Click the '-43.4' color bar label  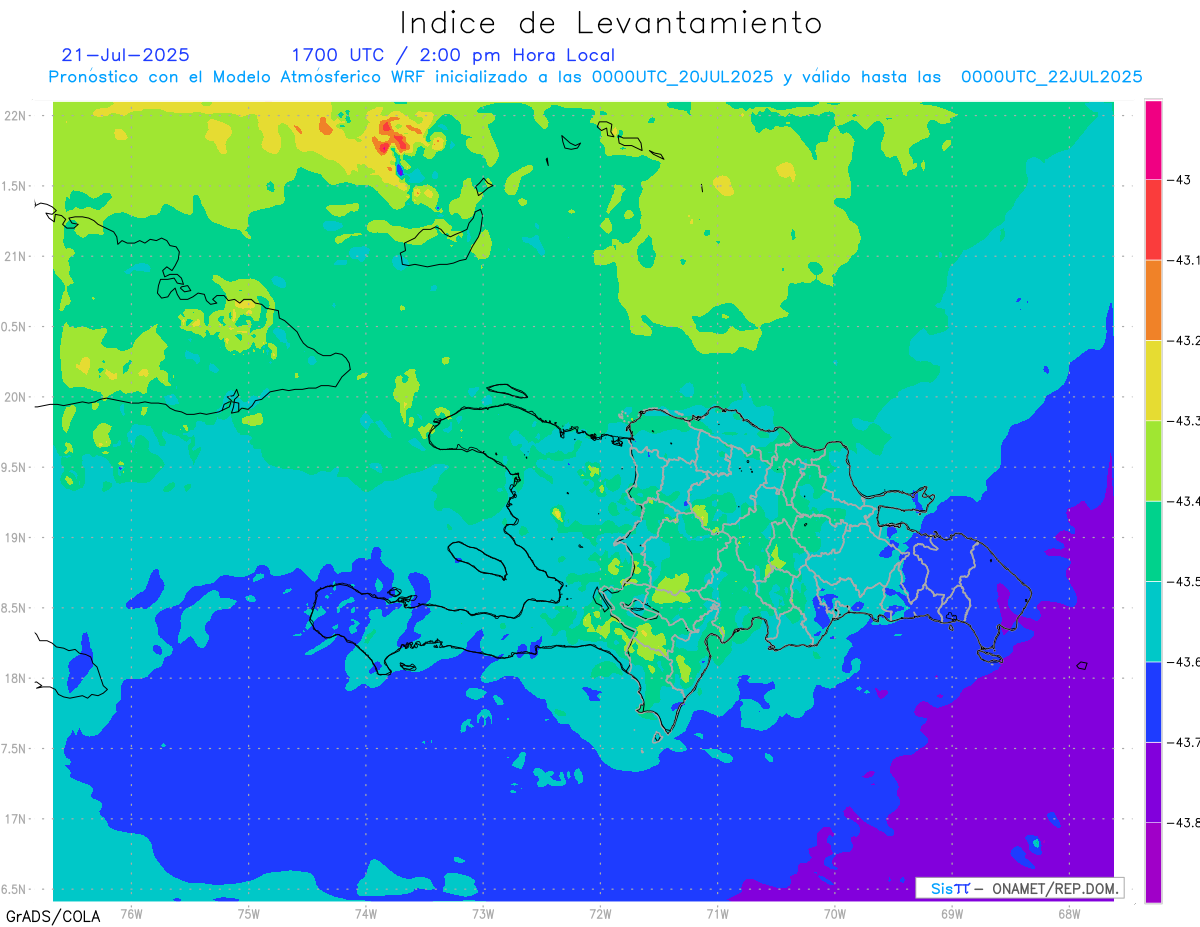pyautogui.click(x=1185, y=501)
